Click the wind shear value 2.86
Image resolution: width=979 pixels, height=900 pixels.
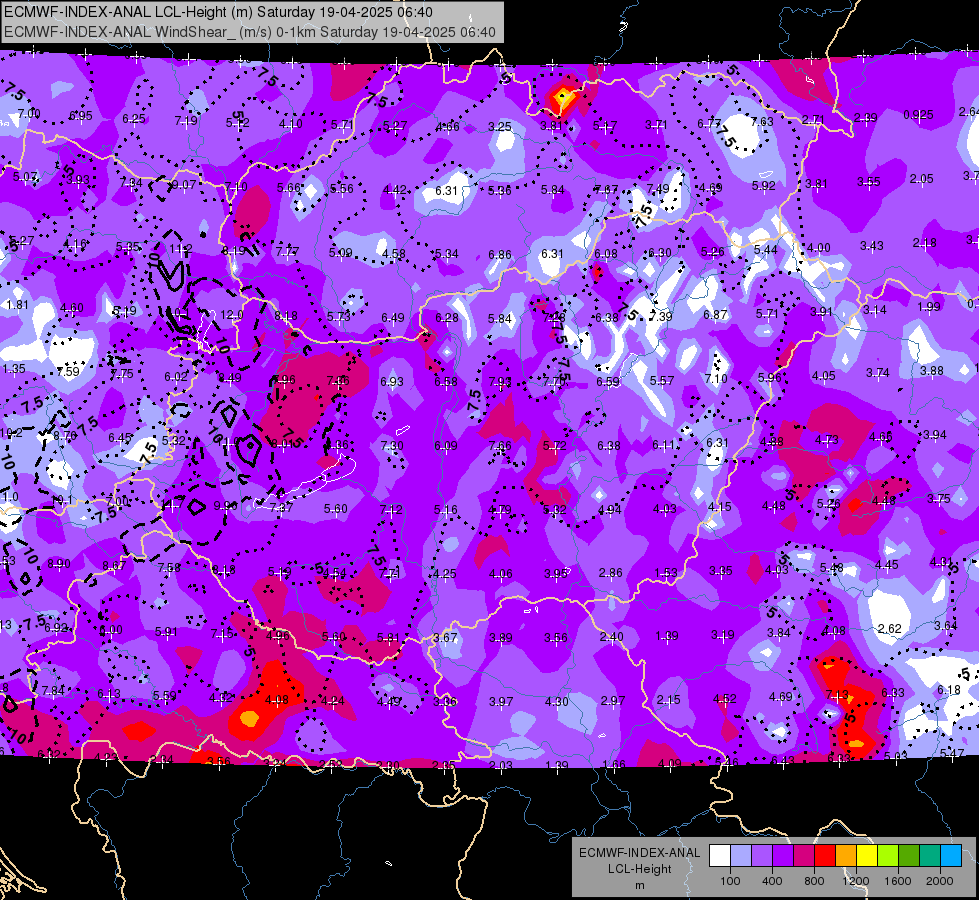(x=611, y=573)
